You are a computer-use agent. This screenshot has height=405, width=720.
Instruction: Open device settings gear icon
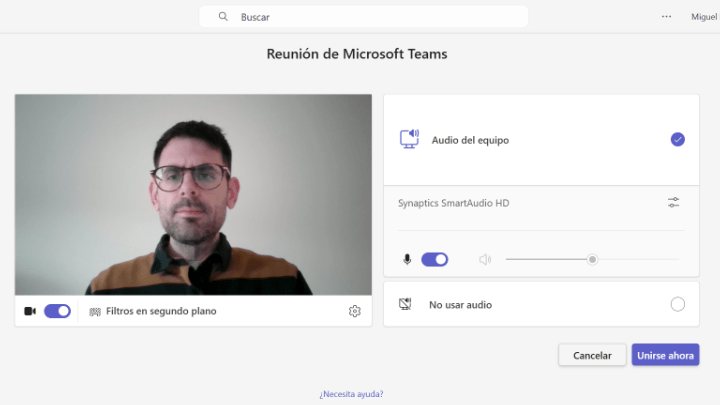pyautogui.click(x=354, y=311)
